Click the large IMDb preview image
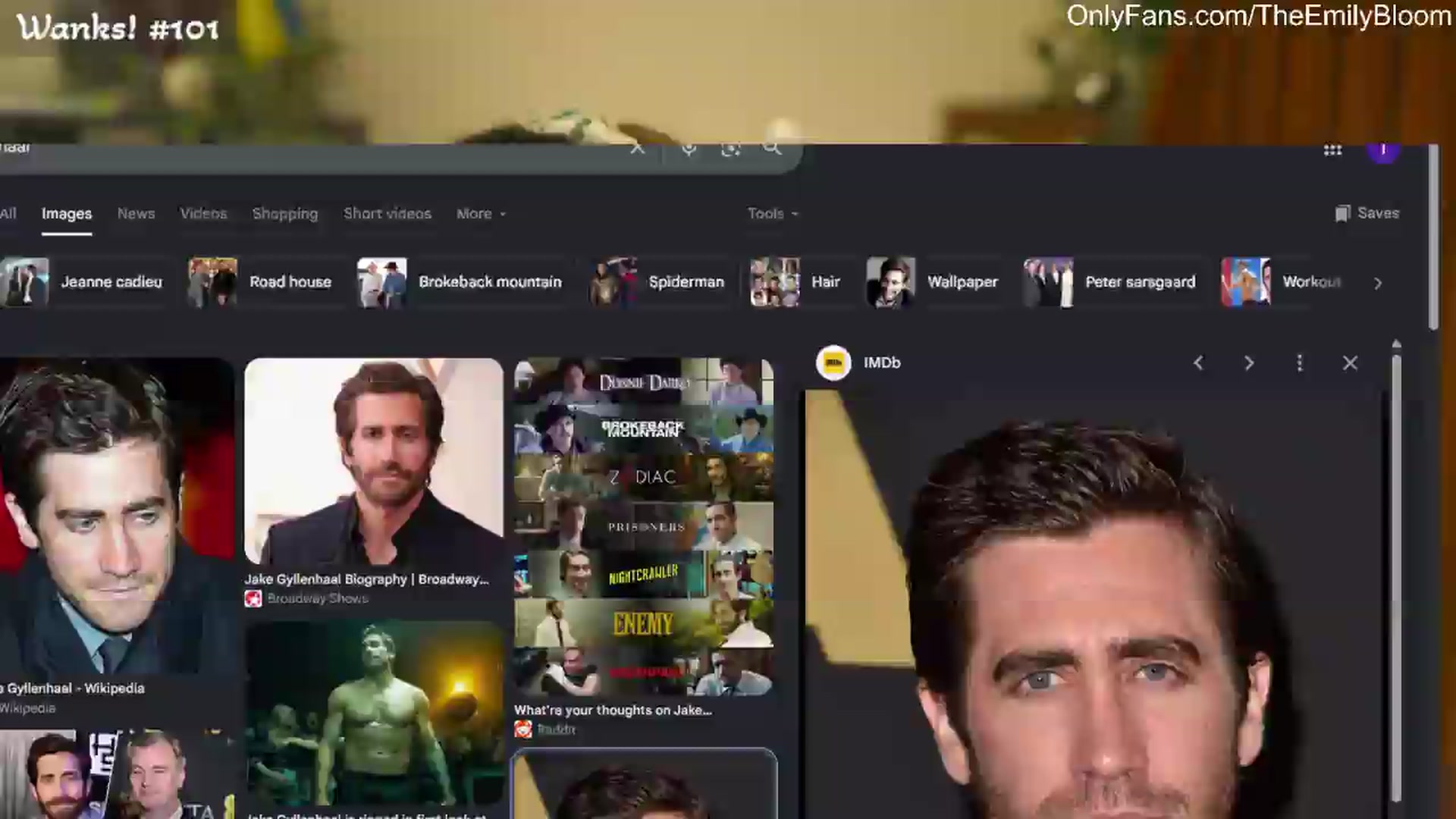 click(x=1094, y=604)
